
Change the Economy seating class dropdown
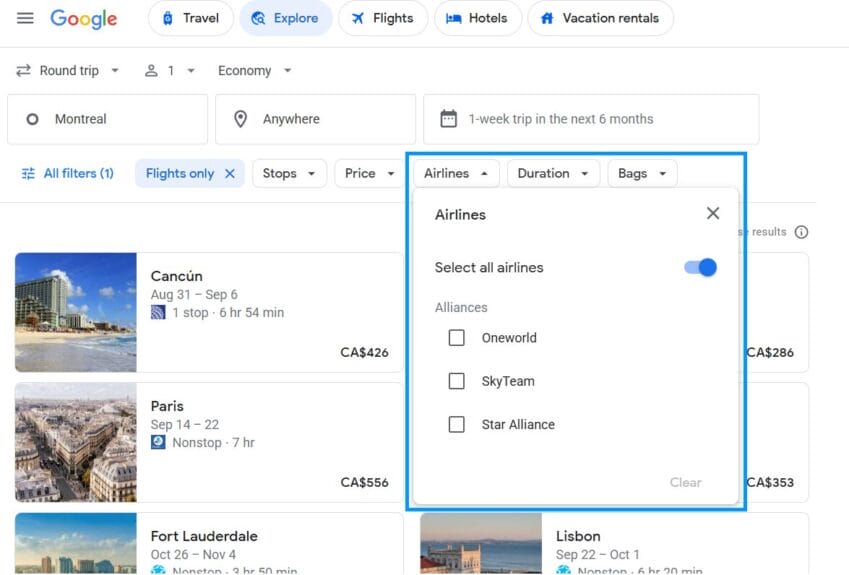point(254,71)
